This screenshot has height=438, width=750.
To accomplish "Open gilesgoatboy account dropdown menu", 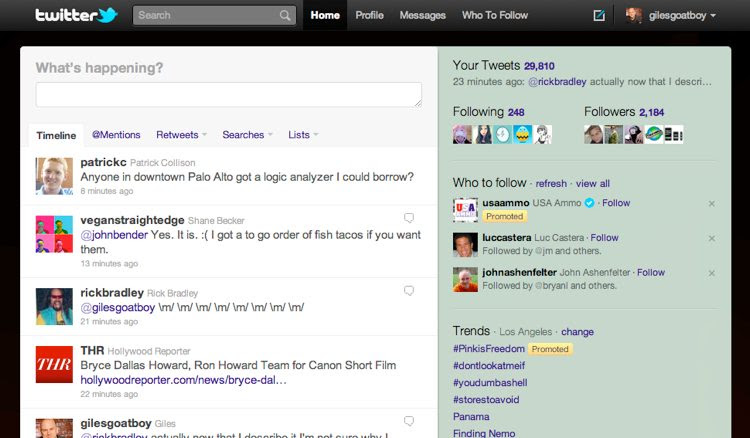I will [x=683, y=15].
